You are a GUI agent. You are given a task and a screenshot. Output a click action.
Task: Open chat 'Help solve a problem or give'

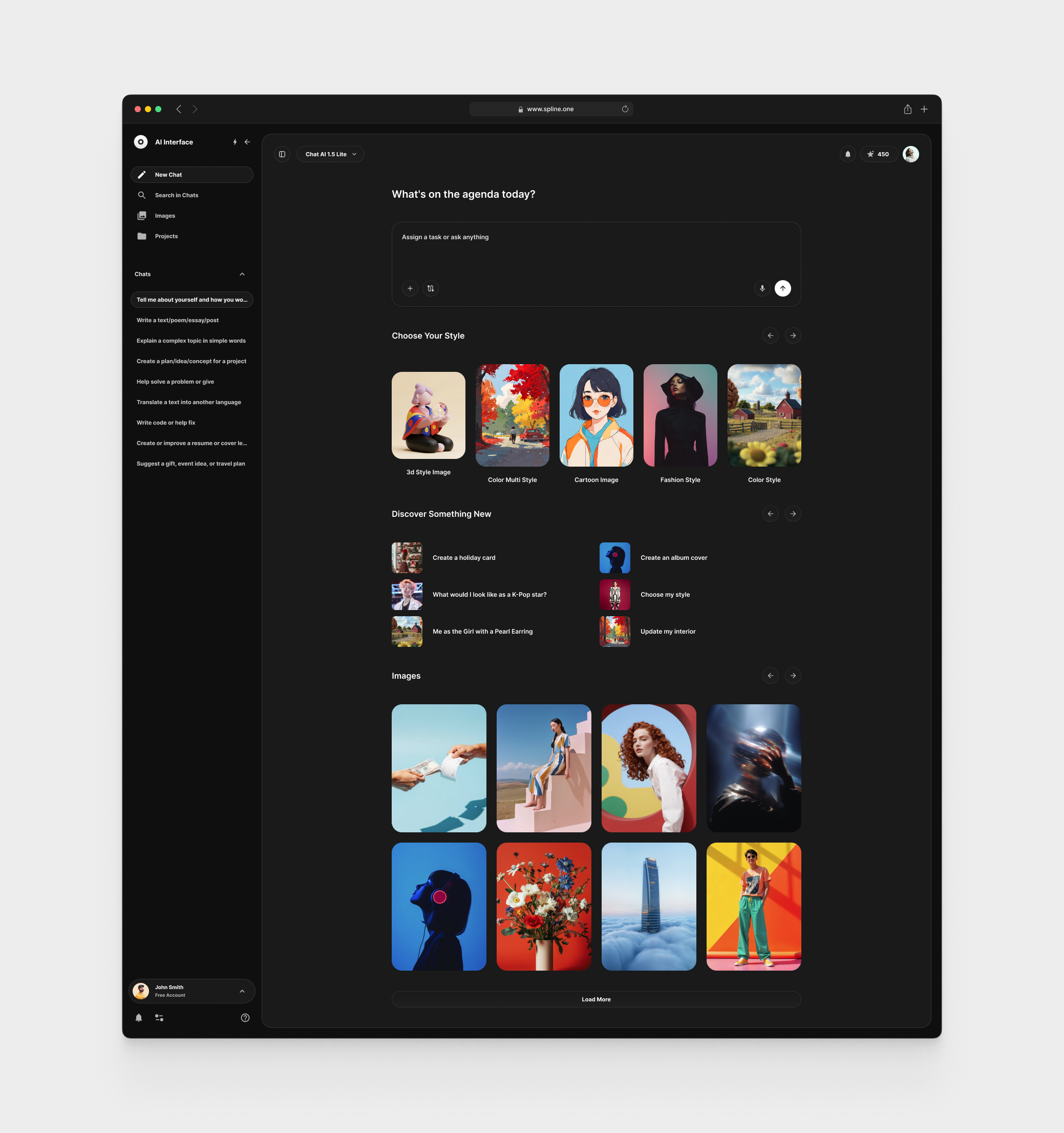click(192, 382)
